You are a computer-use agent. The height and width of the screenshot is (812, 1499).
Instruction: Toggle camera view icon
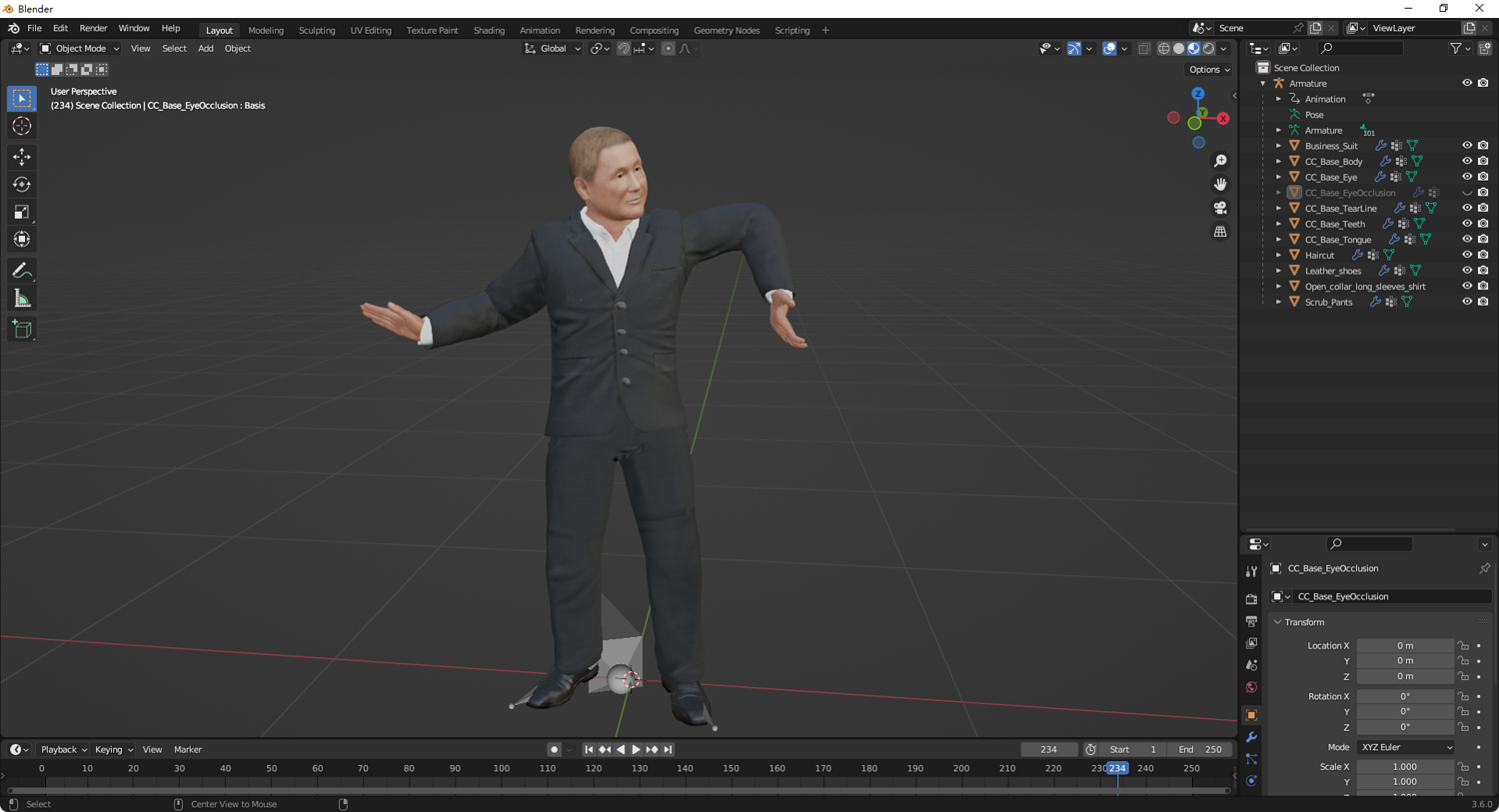pos(1220,208)
